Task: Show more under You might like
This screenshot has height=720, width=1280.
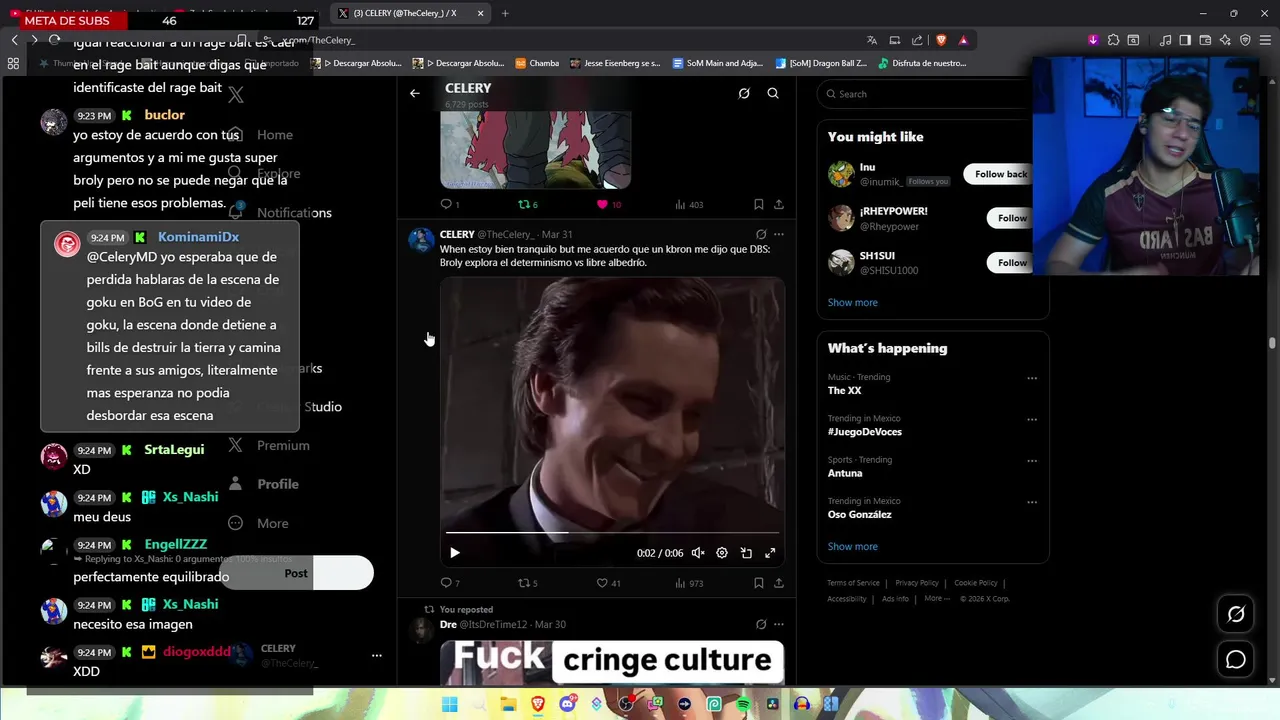Action: pyautogui.click(x=853, y=302)
